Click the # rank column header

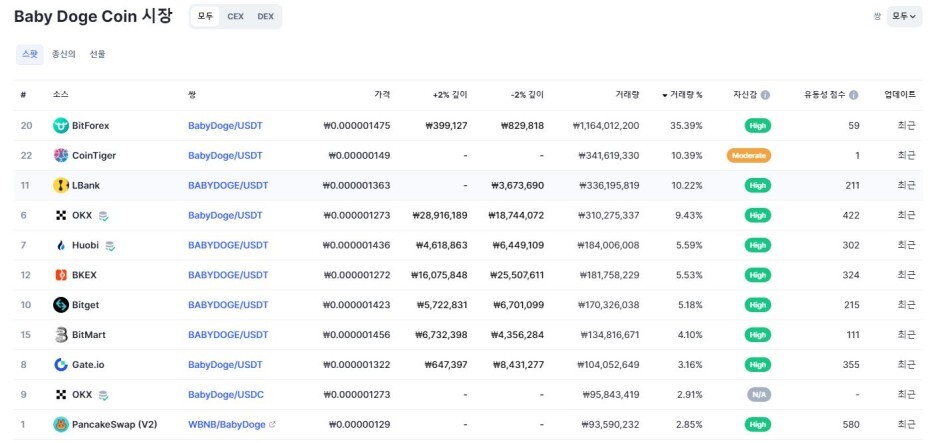click(x=23, y=94)
